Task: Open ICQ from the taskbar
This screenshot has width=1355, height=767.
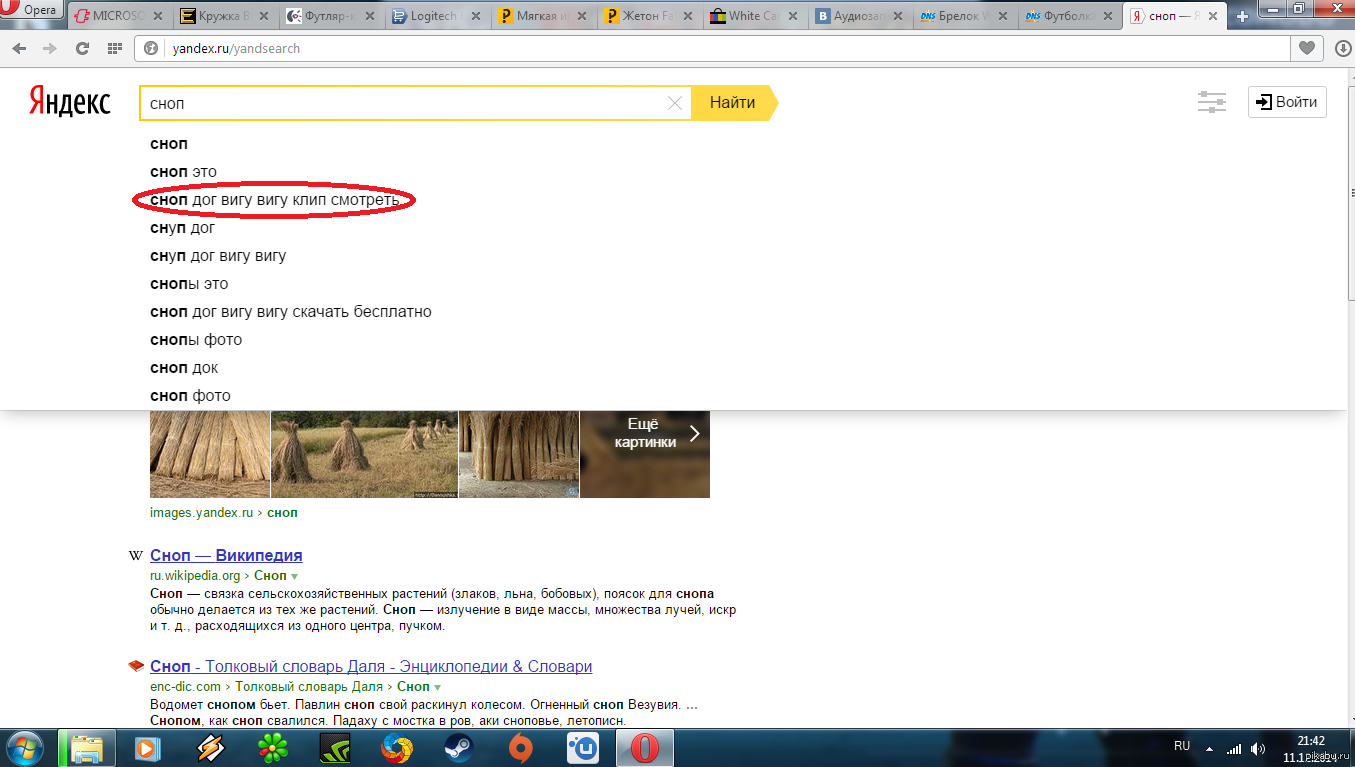Action: [x=273, y=747]
